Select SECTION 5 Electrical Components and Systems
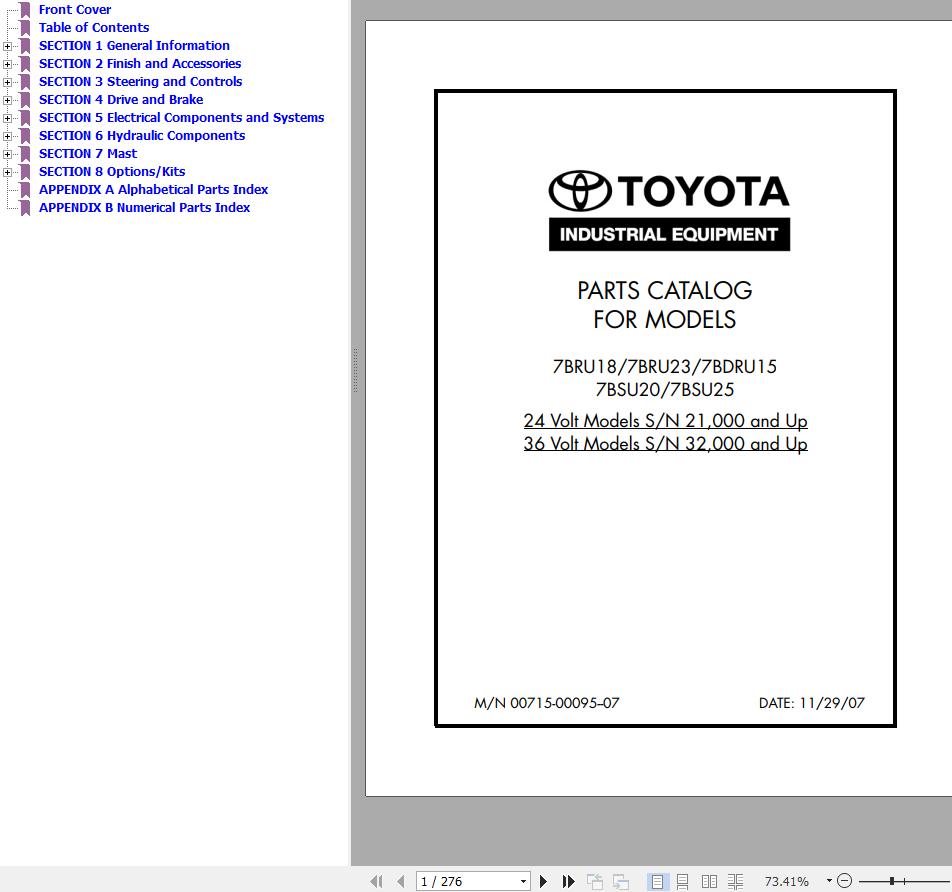This screenshot has height=892, width=952. (182, 117)
